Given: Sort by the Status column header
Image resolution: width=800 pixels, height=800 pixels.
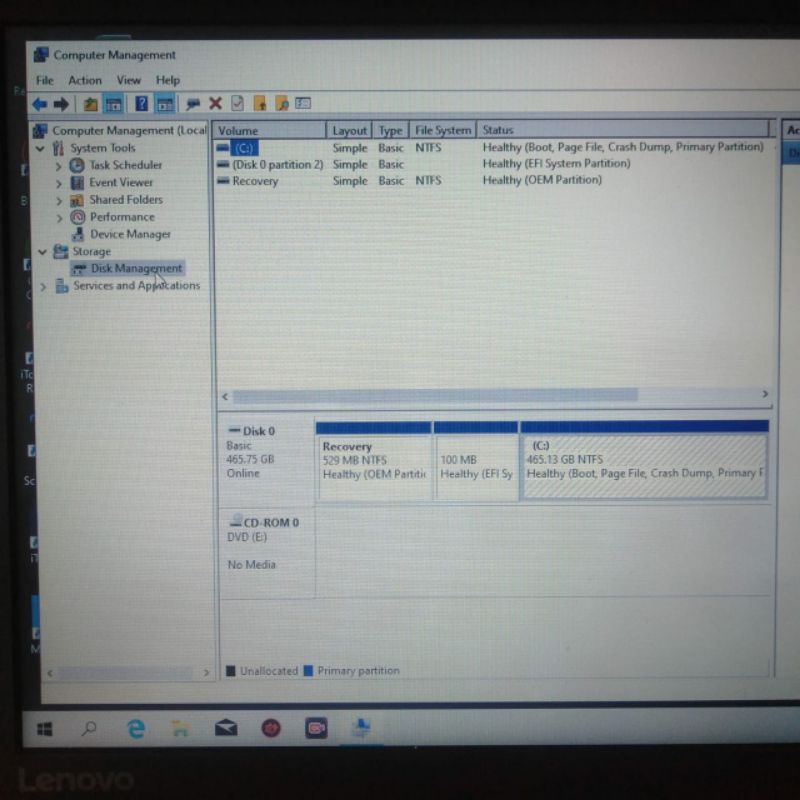Looking at the screenshot, I should [622, 130].
